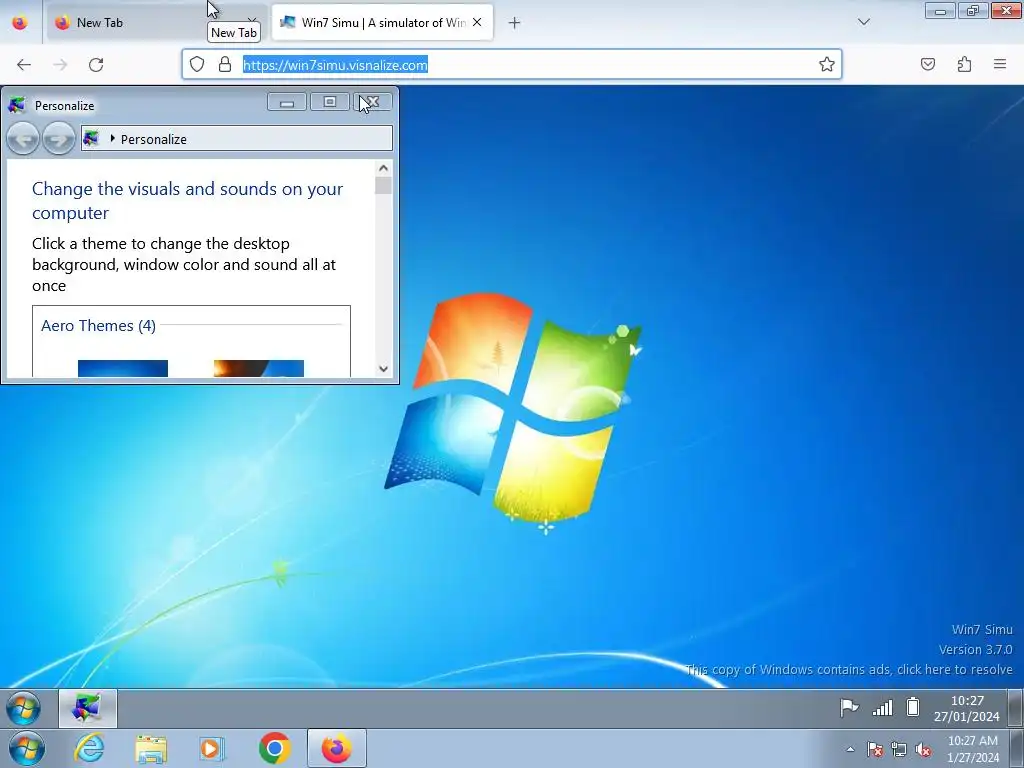
Task: Click the Personalize scrollbar thumb
Action: 383,185
